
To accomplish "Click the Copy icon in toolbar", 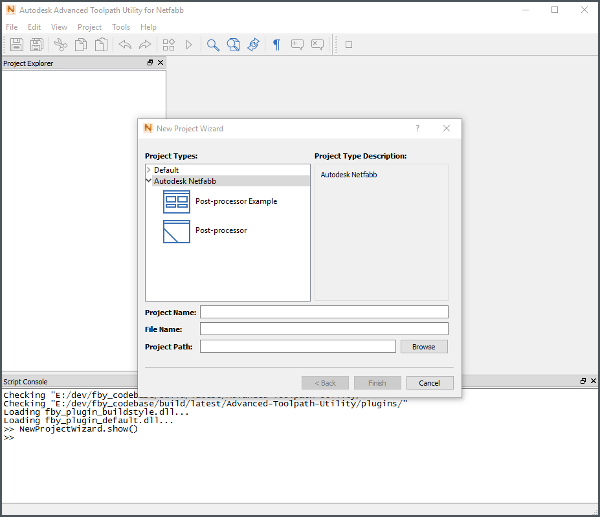I will (x=81, y=44).
